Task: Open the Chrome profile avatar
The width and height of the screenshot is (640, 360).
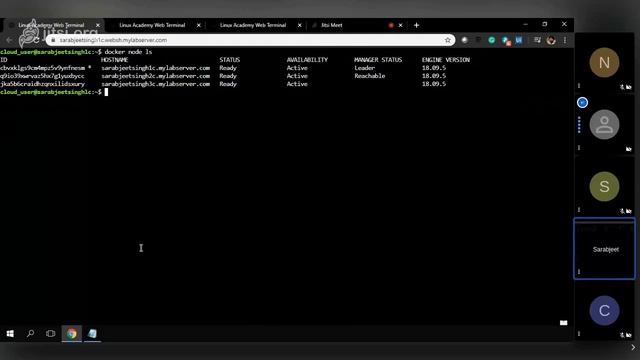Action: click(551, 40)
